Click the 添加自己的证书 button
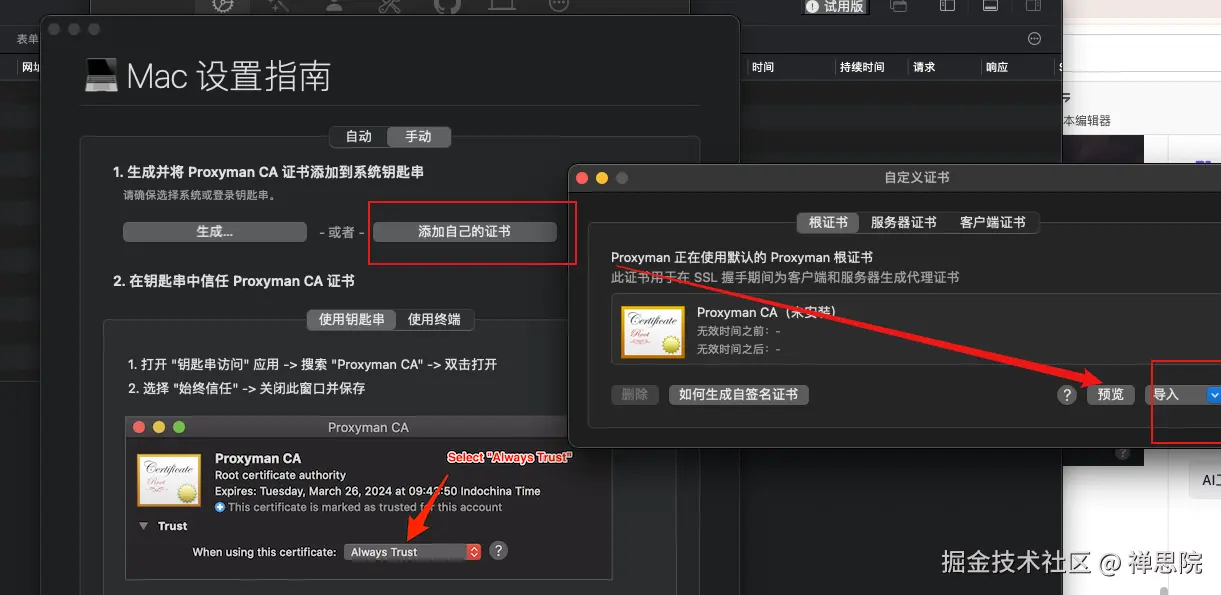 coord(466,231)
